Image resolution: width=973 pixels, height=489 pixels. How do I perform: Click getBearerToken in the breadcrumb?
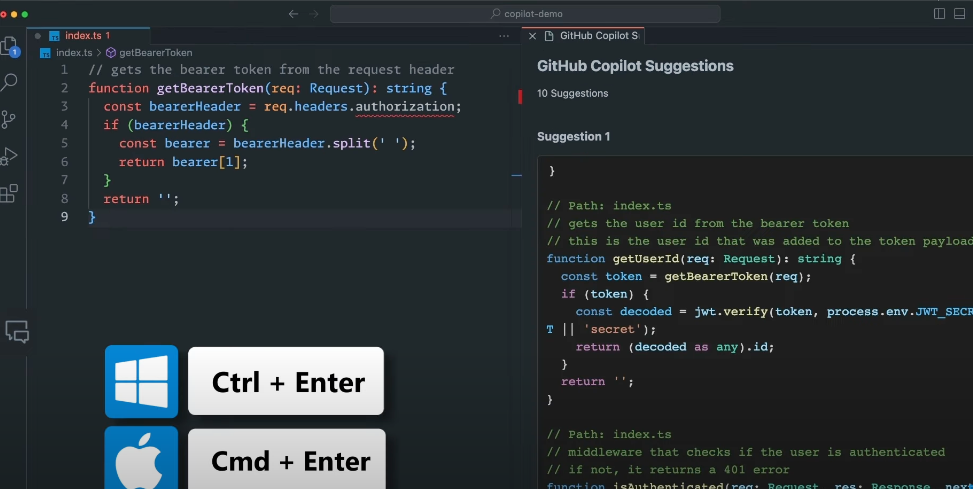156,53
